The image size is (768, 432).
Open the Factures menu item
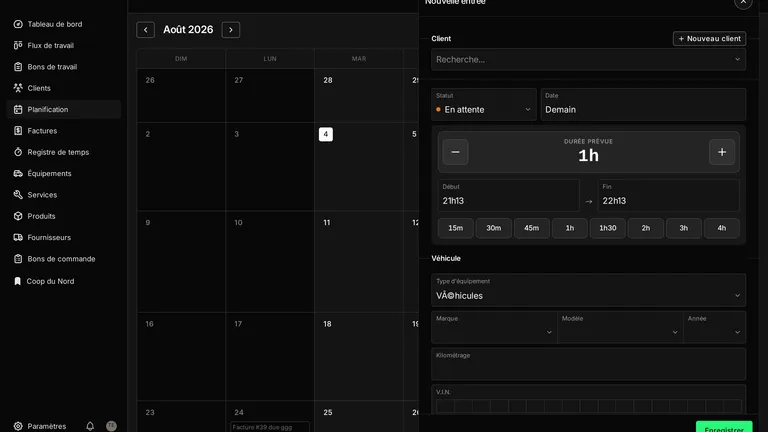pyautogui.click(x=64, y=131)
